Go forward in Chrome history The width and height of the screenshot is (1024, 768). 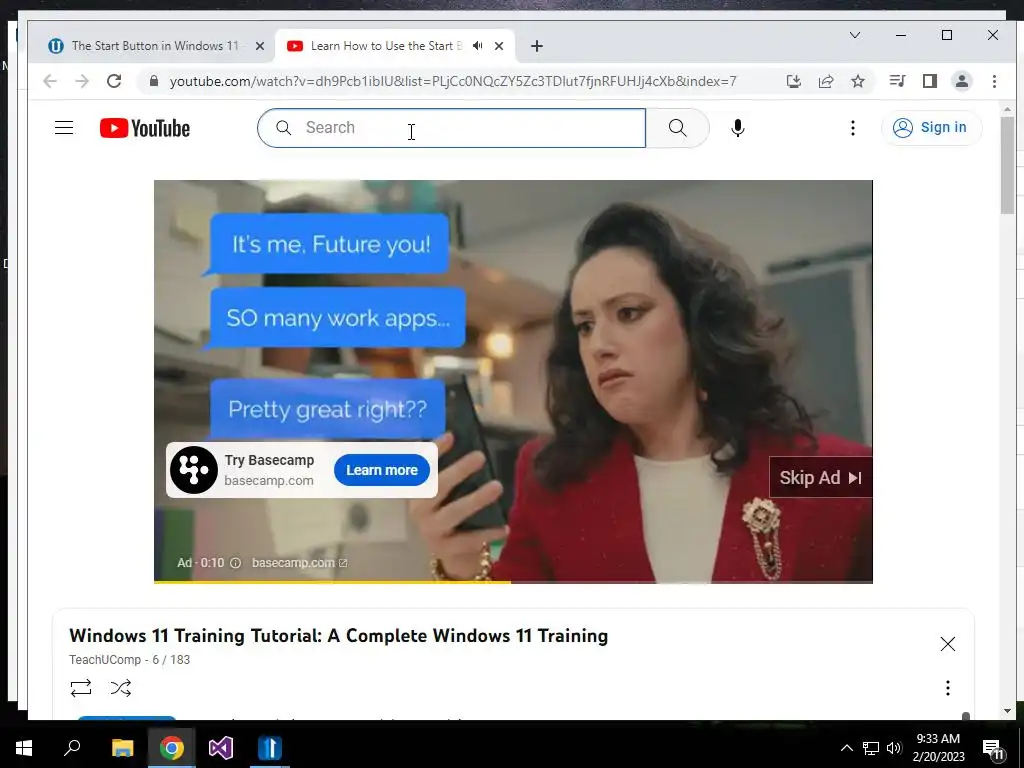[82, 81]
